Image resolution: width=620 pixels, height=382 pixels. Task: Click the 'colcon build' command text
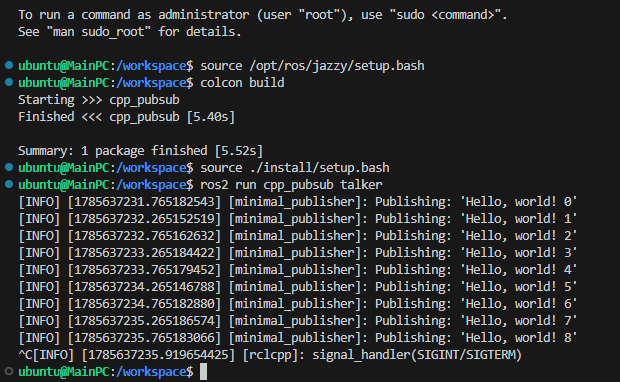[x=242, y=83]
